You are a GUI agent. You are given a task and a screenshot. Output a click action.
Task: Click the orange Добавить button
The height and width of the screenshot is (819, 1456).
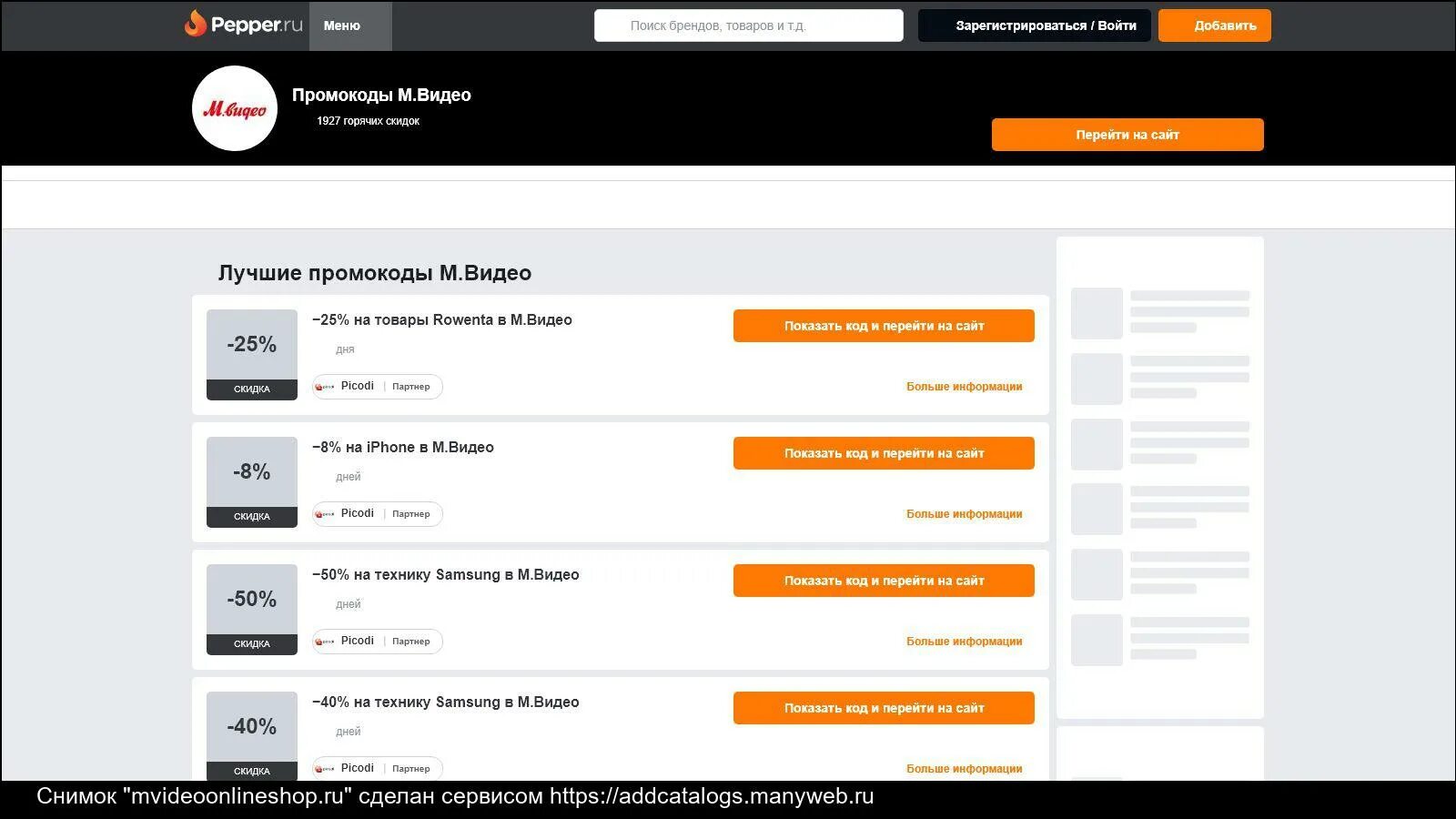point(1214,25)
